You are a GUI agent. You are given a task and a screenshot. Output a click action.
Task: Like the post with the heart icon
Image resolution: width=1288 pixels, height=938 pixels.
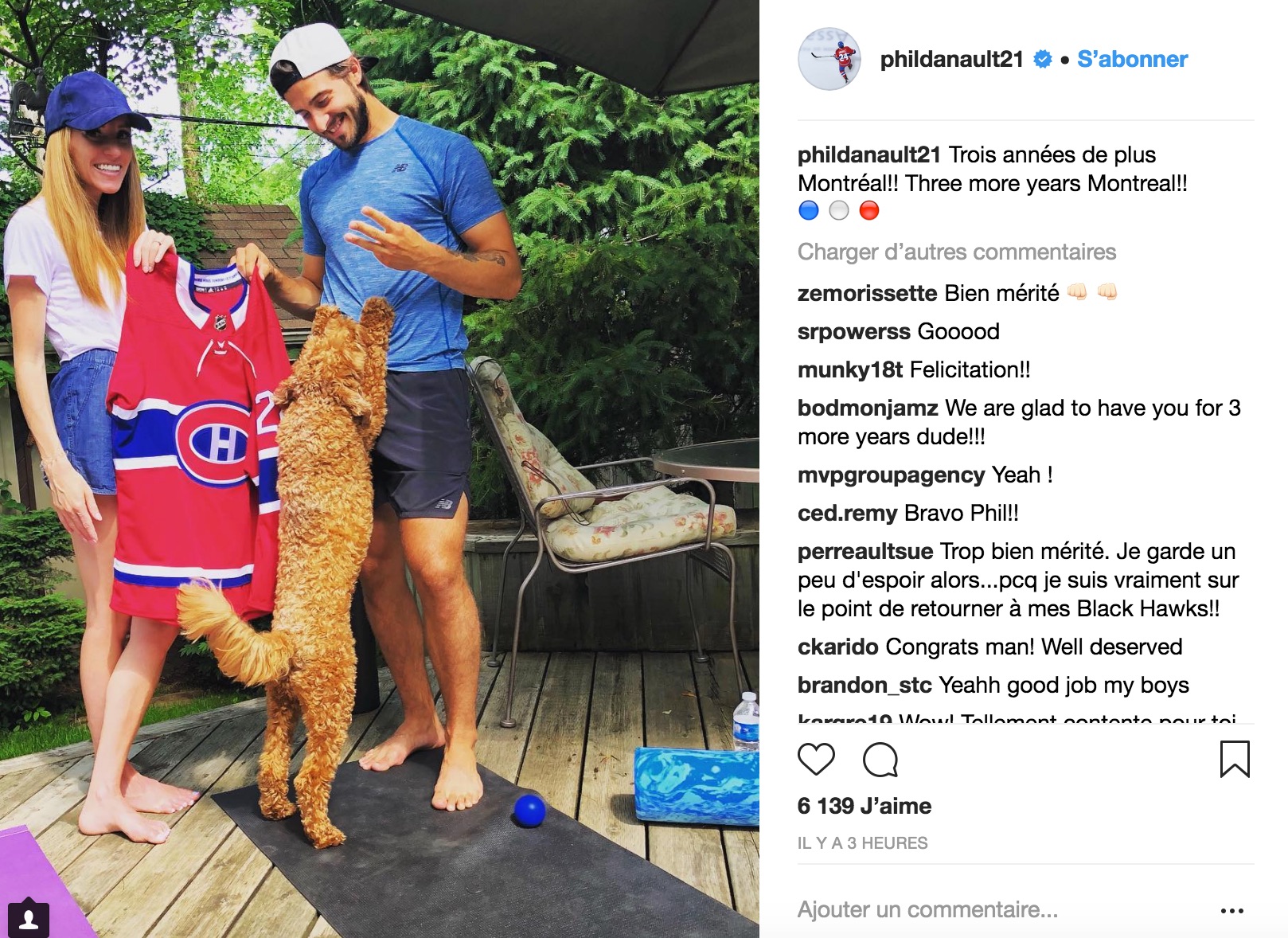click(816, 760)
